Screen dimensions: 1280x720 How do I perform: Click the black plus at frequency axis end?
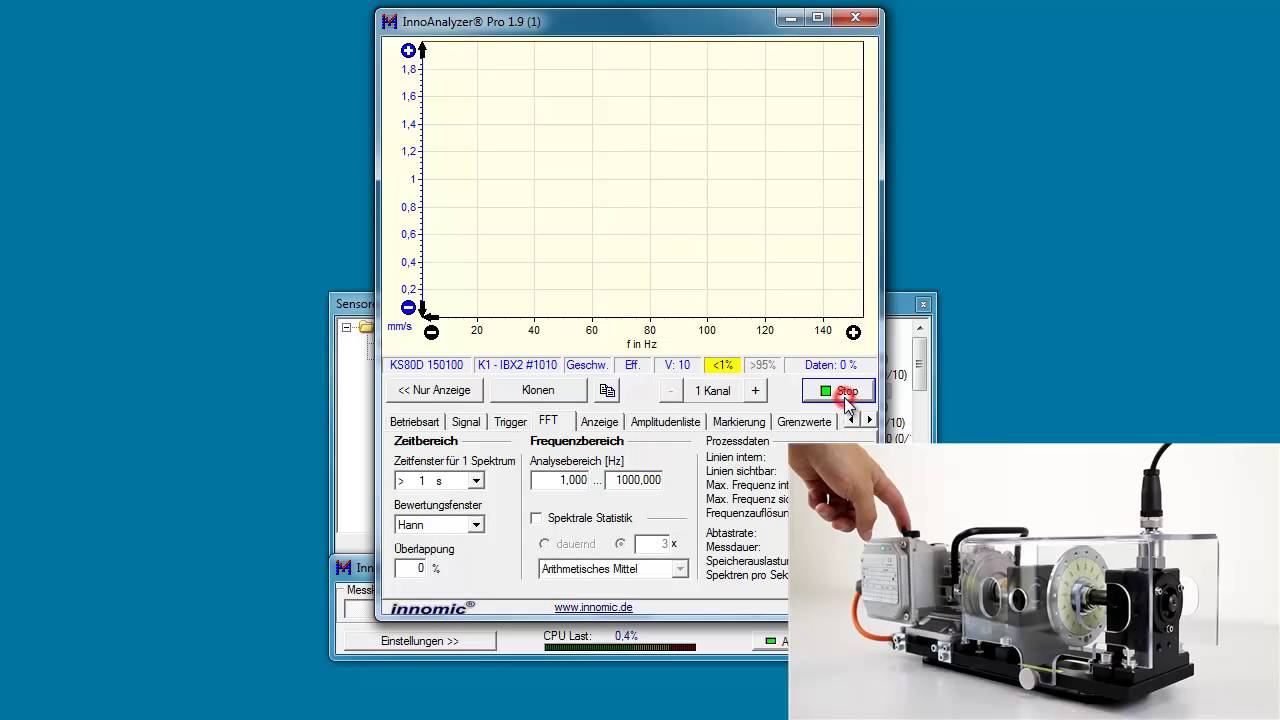tap(853, 332)
